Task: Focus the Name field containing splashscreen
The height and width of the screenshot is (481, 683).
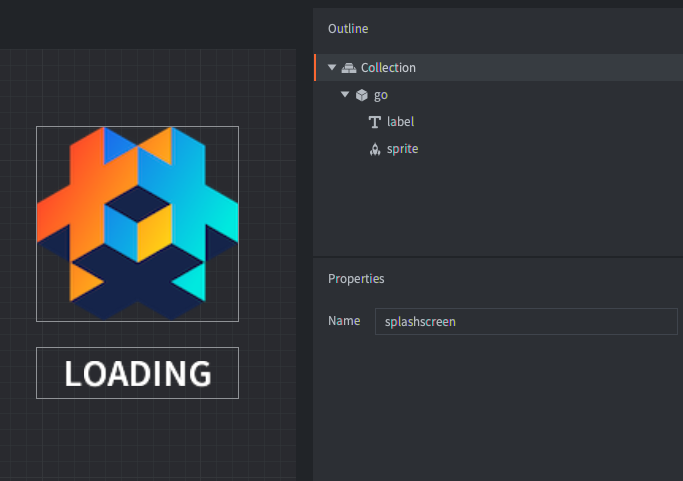Action: pos(526,322)
